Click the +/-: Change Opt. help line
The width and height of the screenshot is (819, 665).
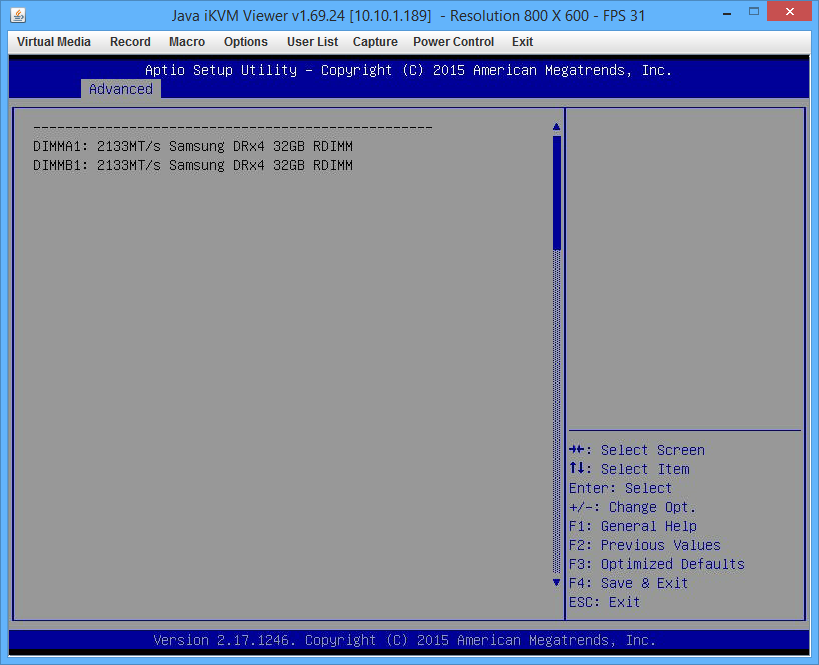pyautogui.click(x=633, y=507)
